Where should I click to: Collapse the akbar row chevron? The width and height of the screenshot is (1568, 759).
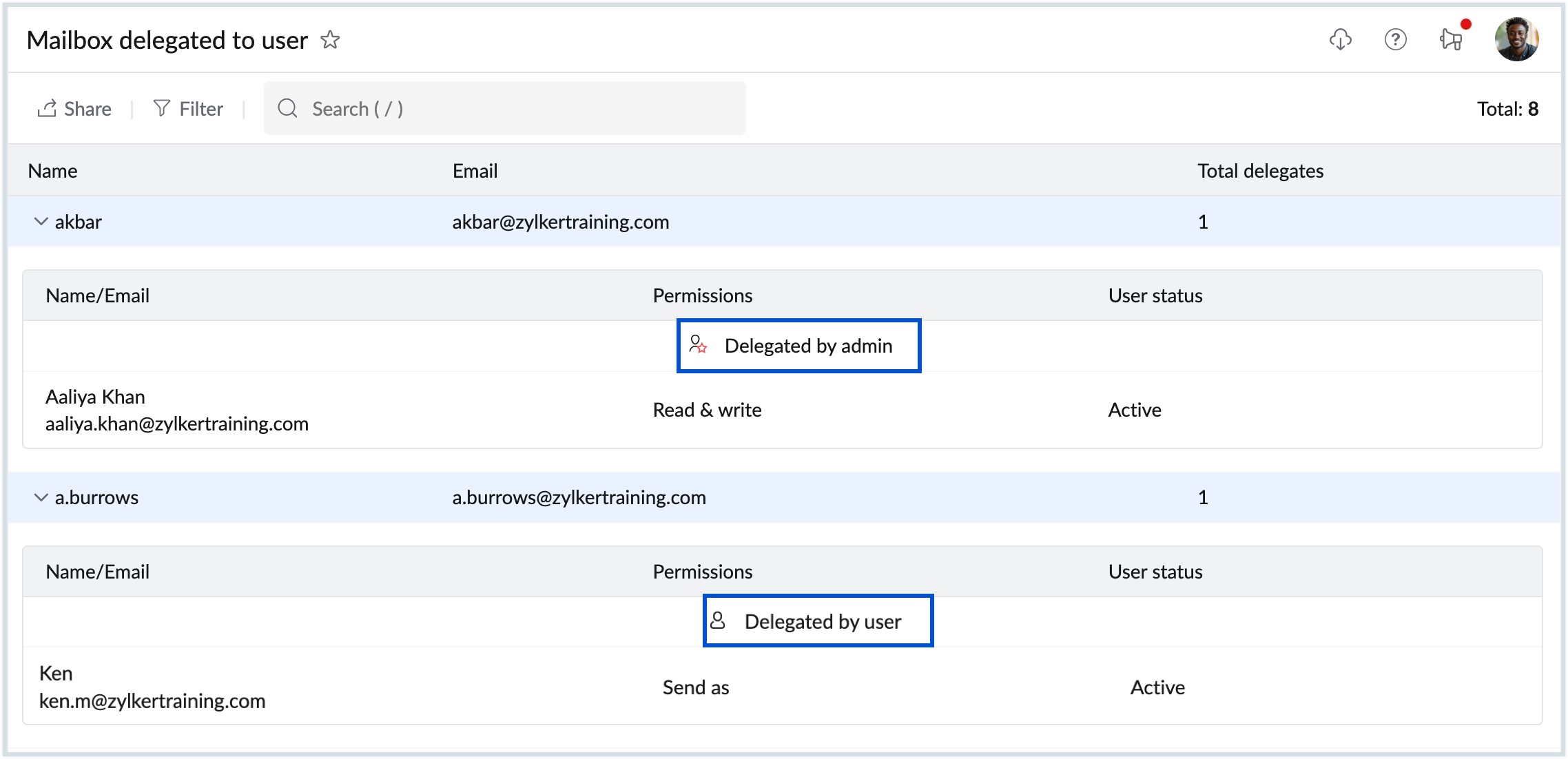(x=41, y=222)
